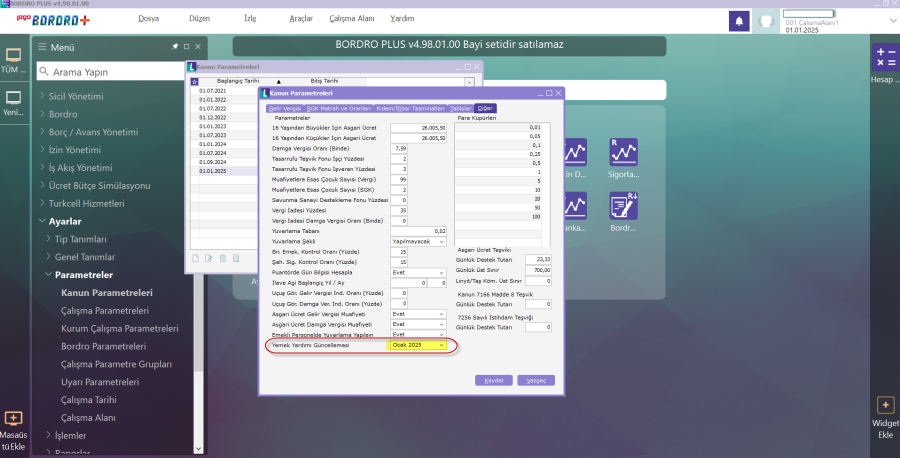900x458 pixels.
Task: Open the İzle menu
Action: (250, 18)
